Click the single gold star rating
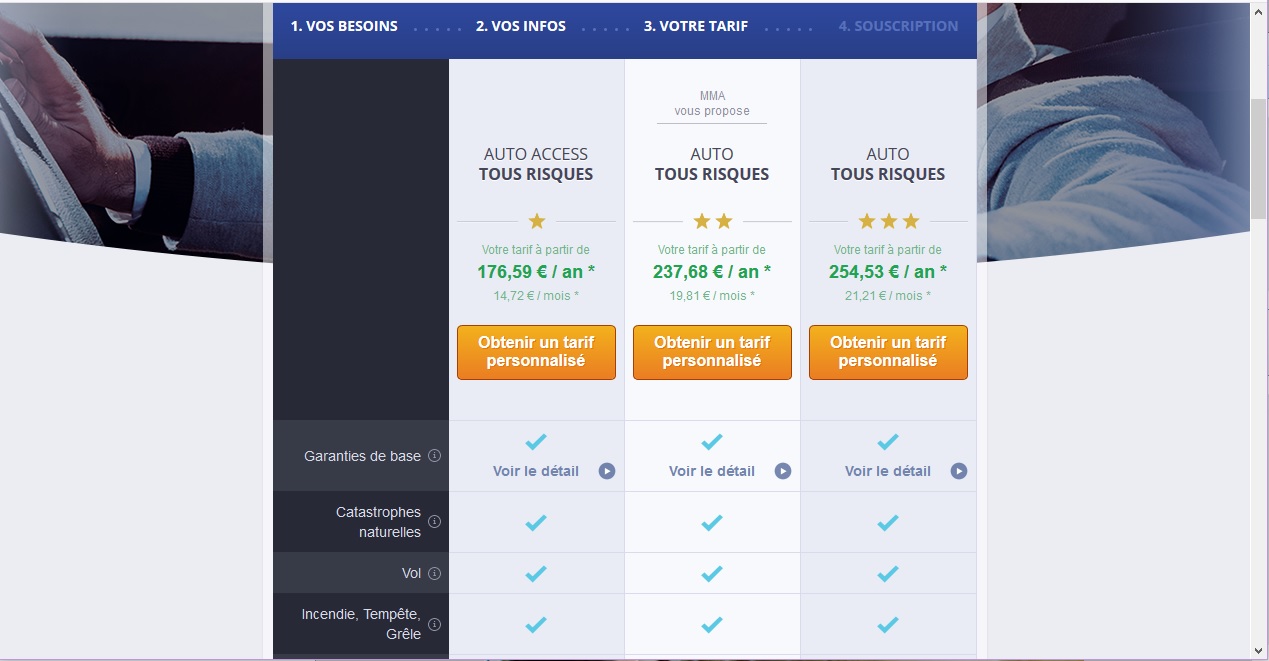1269x661 pixels. 537,221
